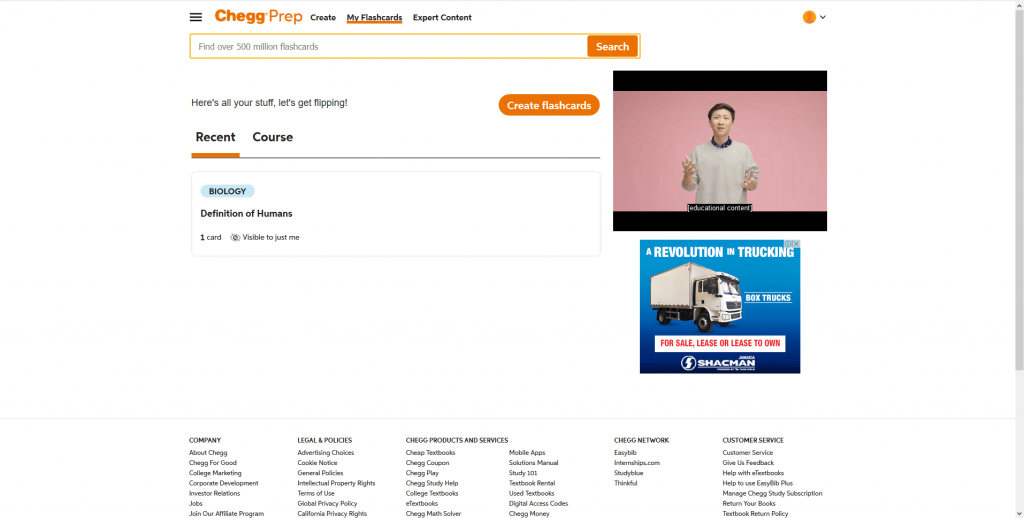Open Expert Content in the top nav

pos(442,18)
